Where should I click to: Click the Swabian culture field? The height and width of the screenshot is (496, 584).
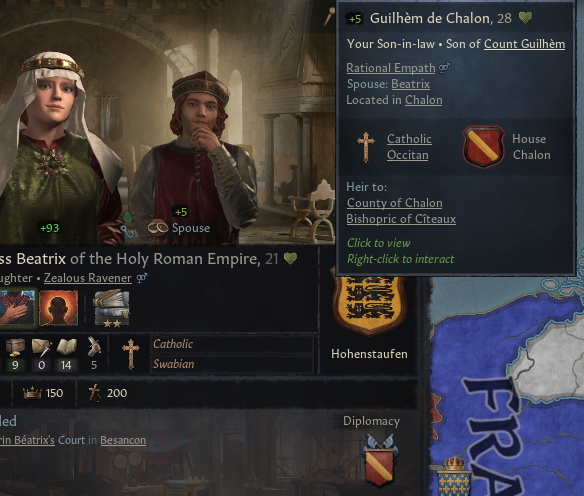coord(231,364)
